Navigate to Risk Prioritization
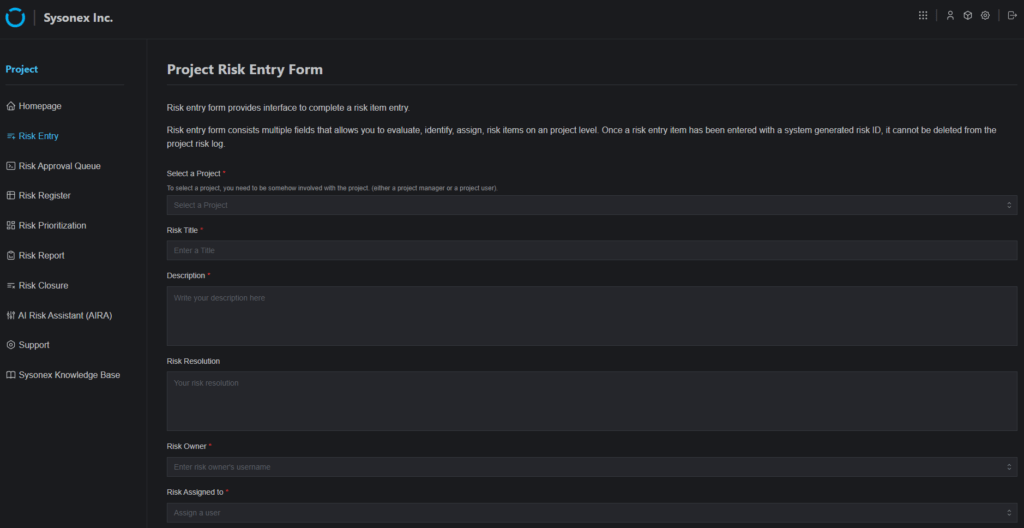The width and height of the screenshot is (1024, 528). [52, 226]
